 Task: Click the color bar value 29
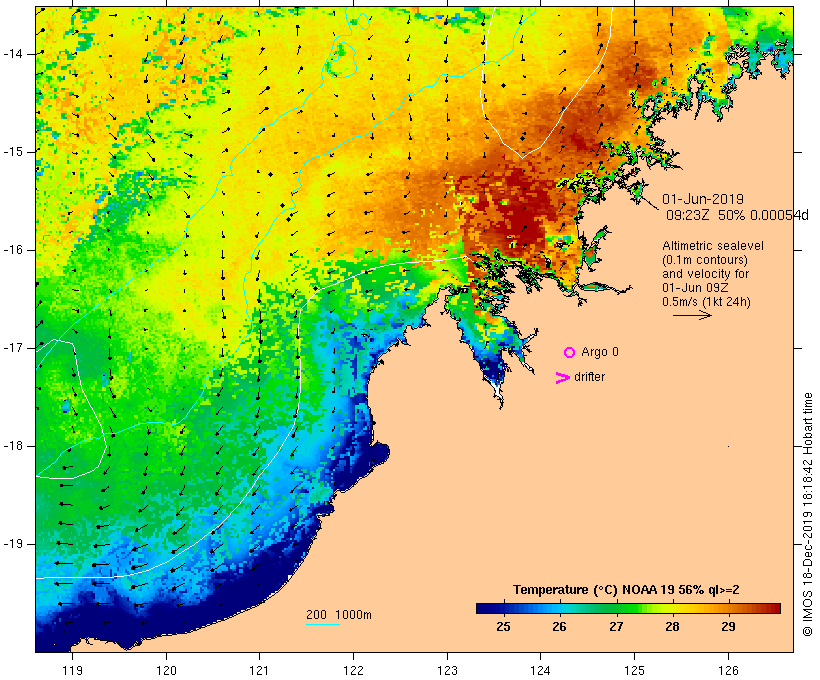[728, 626]
